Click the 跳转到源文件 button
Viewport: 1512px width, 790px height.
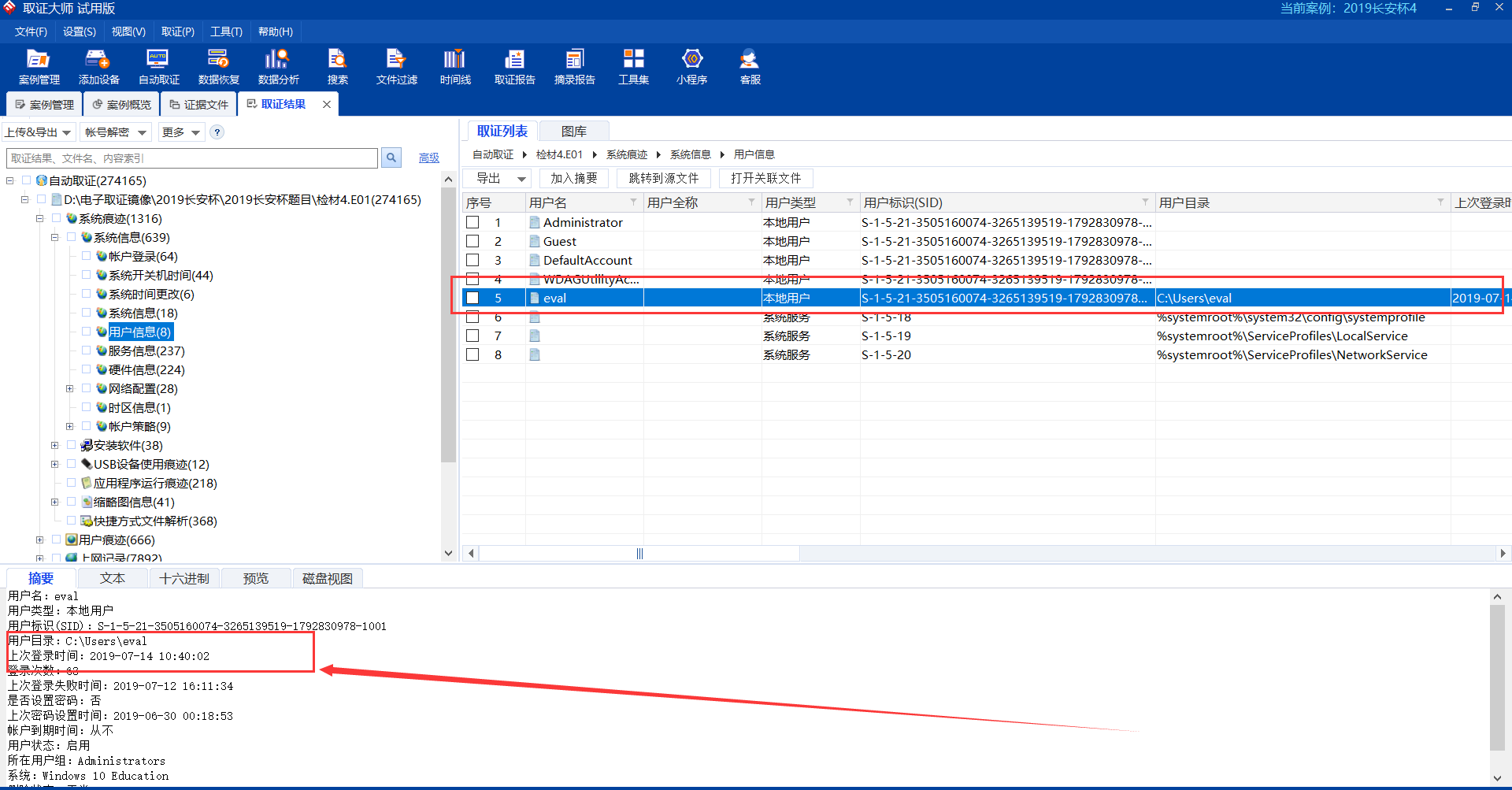663,179
